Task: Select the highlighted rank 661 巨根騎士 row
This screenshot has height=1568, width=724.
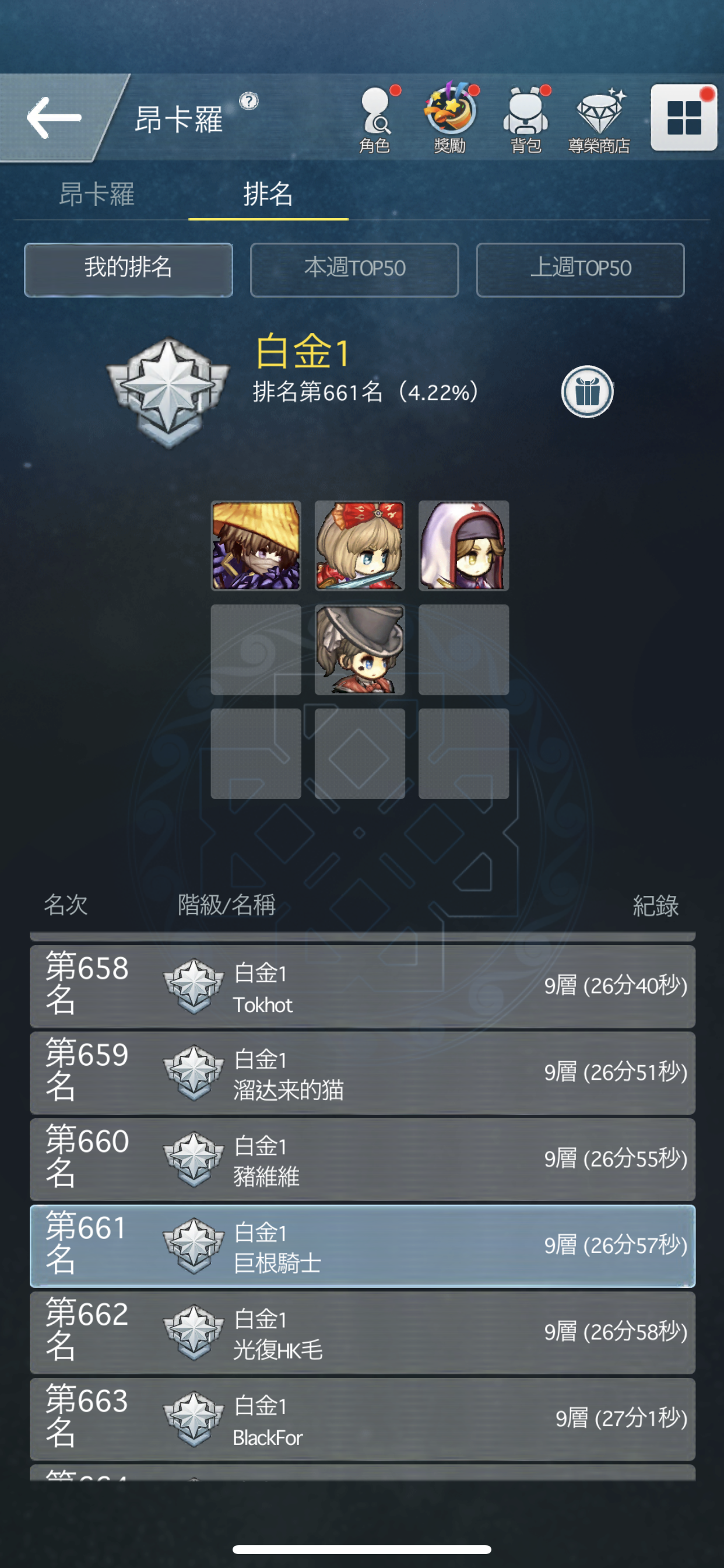Action: coord(363,1245)
